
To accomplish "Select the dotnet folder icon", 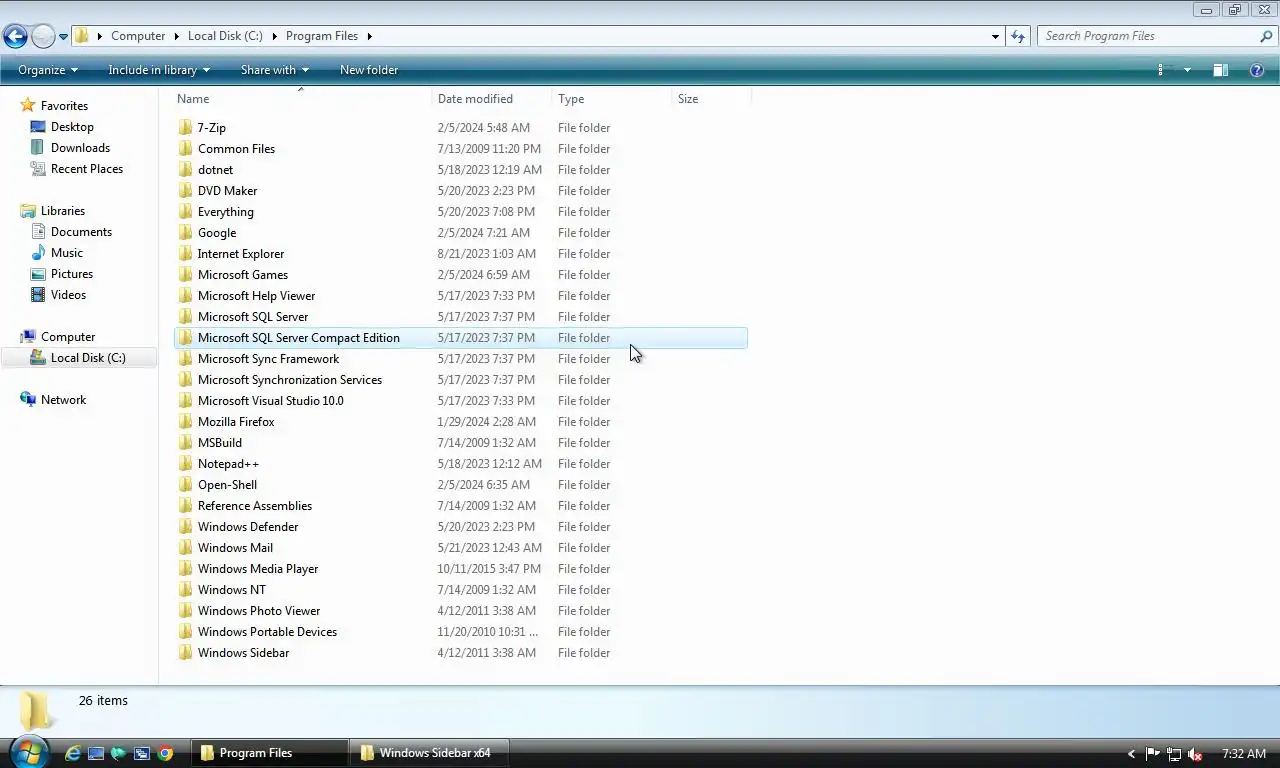I will coord(185,170).
